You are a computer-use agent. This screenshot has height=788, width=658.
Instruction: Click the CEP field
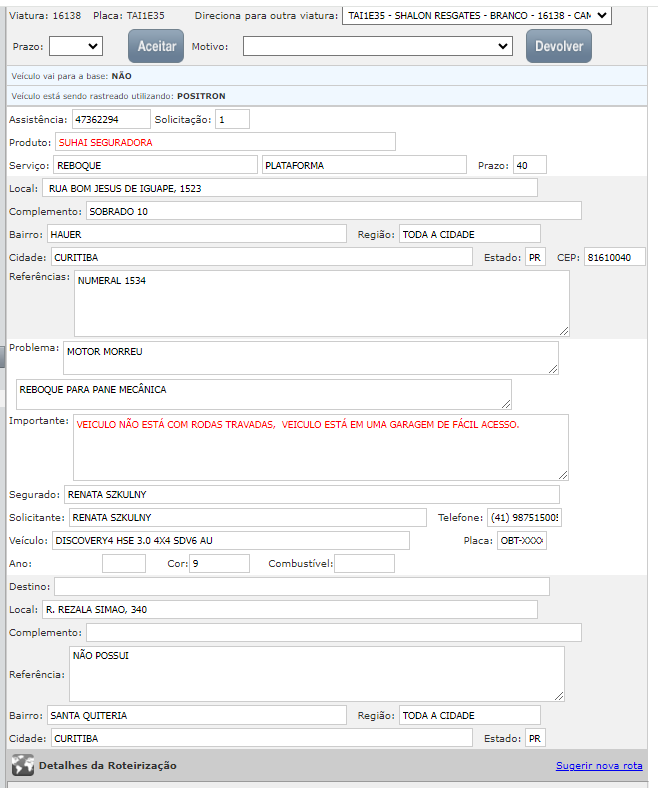pos(614,257)
